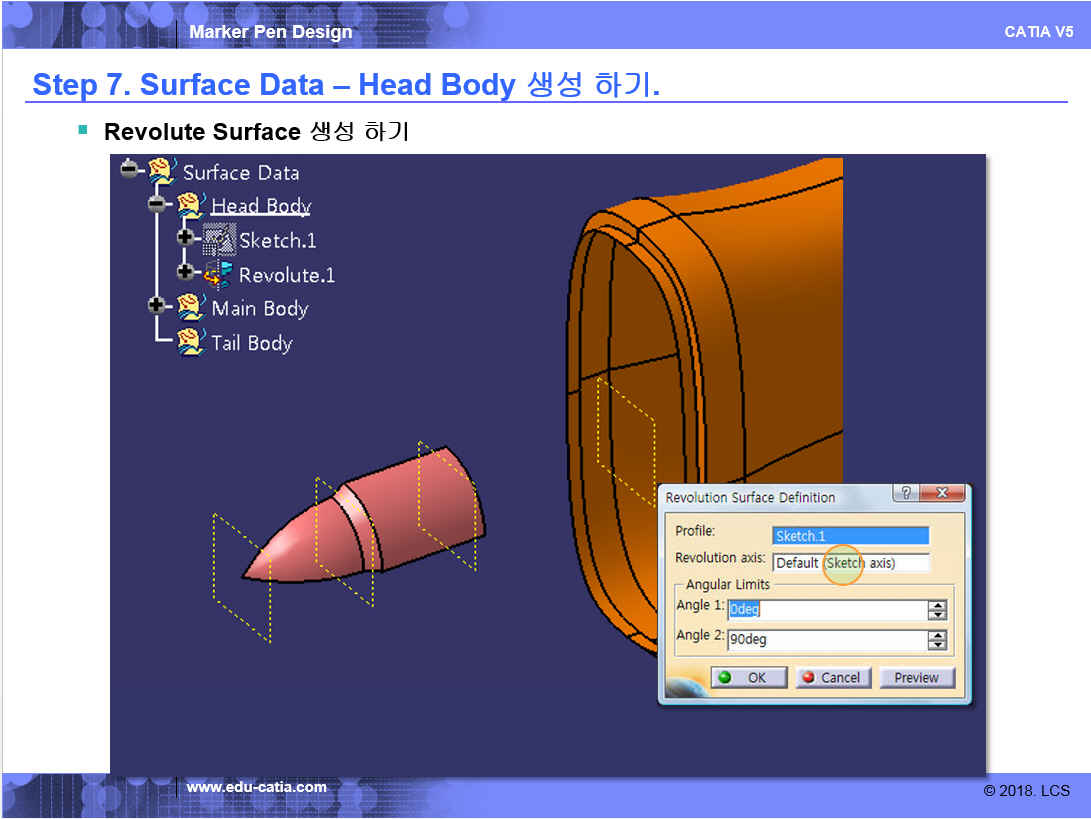Select the Revolute.1 surface icon in tree

[x=218, y=274]
